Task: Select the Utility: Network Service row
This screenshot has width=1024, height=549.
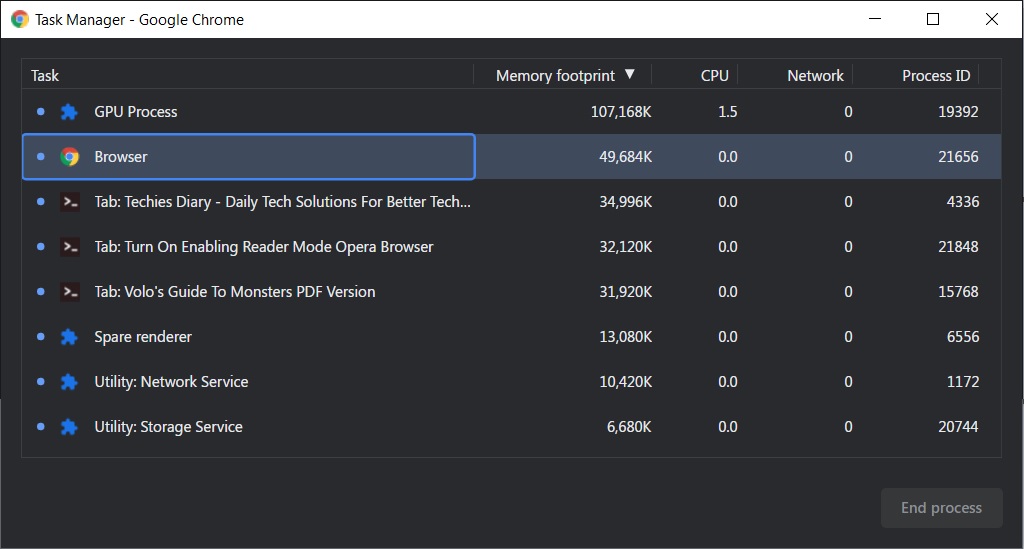Action: pyautogui.click(x=511, y=382)
